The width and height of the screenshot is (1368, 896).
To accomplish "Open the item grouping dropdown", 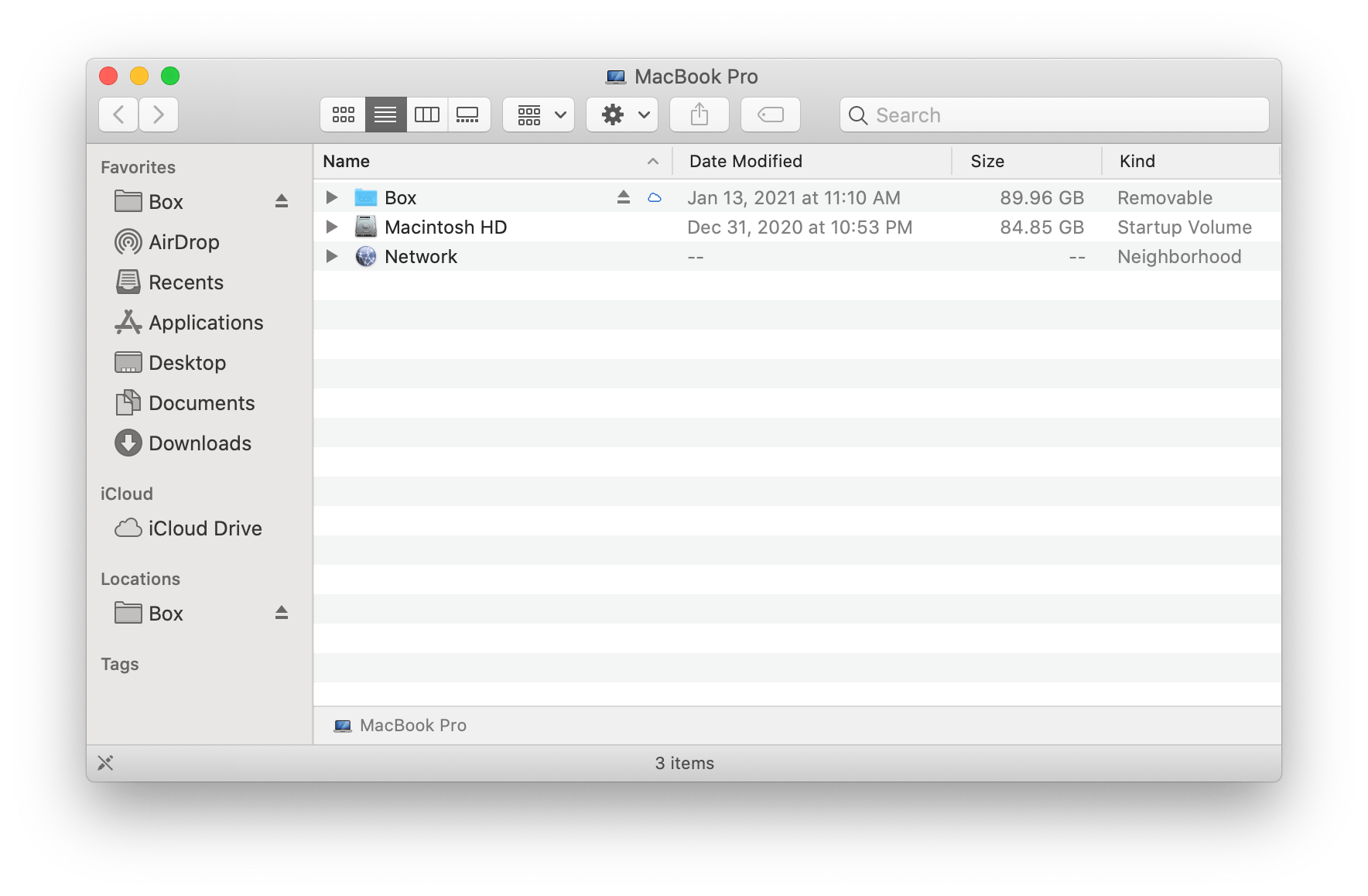I will point(538,114).
